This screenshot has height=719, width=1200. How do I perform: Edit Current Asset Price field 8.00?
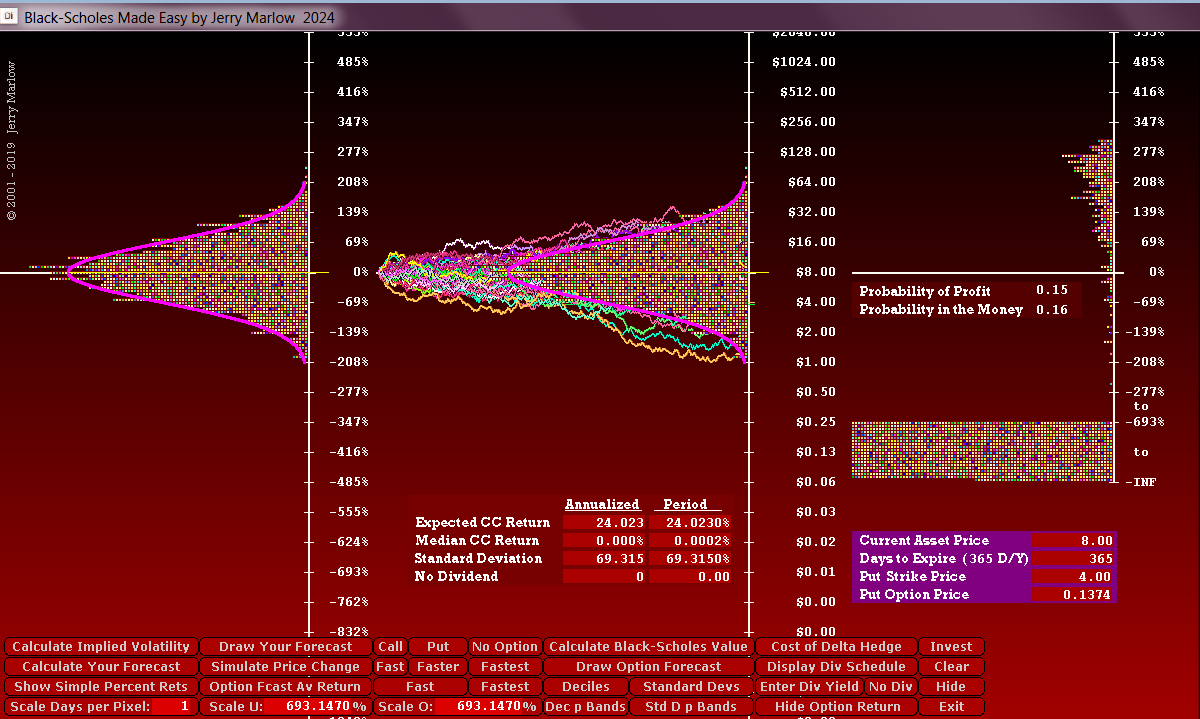[1073, 541]
